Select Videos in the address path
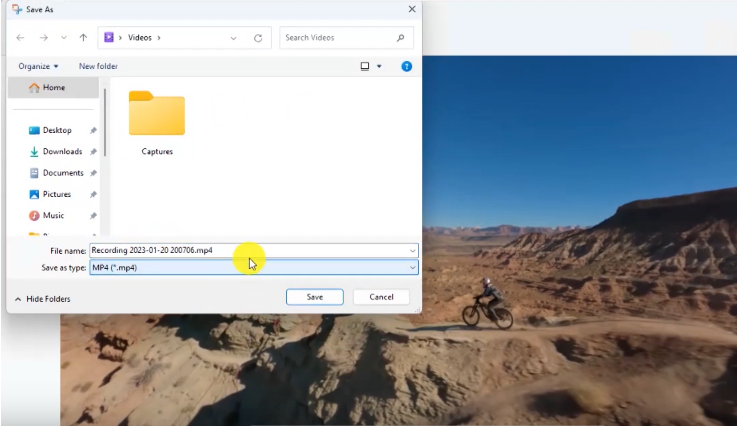The height and width of the screenshot is (426, 737). click(140, 38)
